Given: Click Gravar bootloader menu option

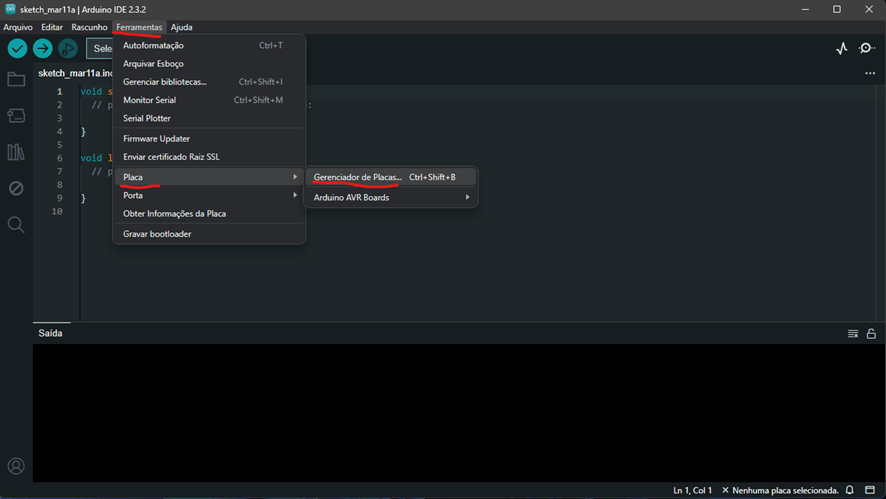Looking at the screenshot, I should [157, 234].
